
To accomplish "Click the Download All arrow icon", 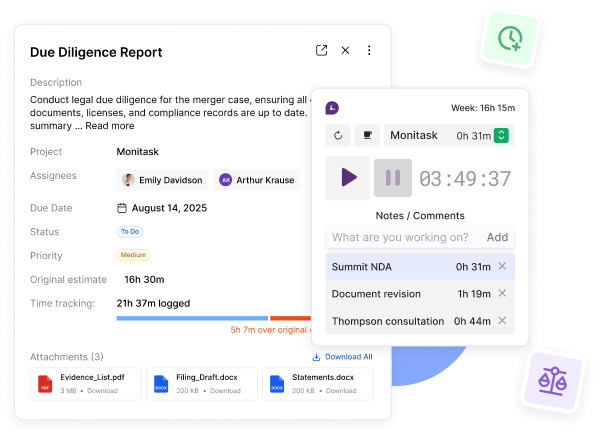I will coord(316,357).
